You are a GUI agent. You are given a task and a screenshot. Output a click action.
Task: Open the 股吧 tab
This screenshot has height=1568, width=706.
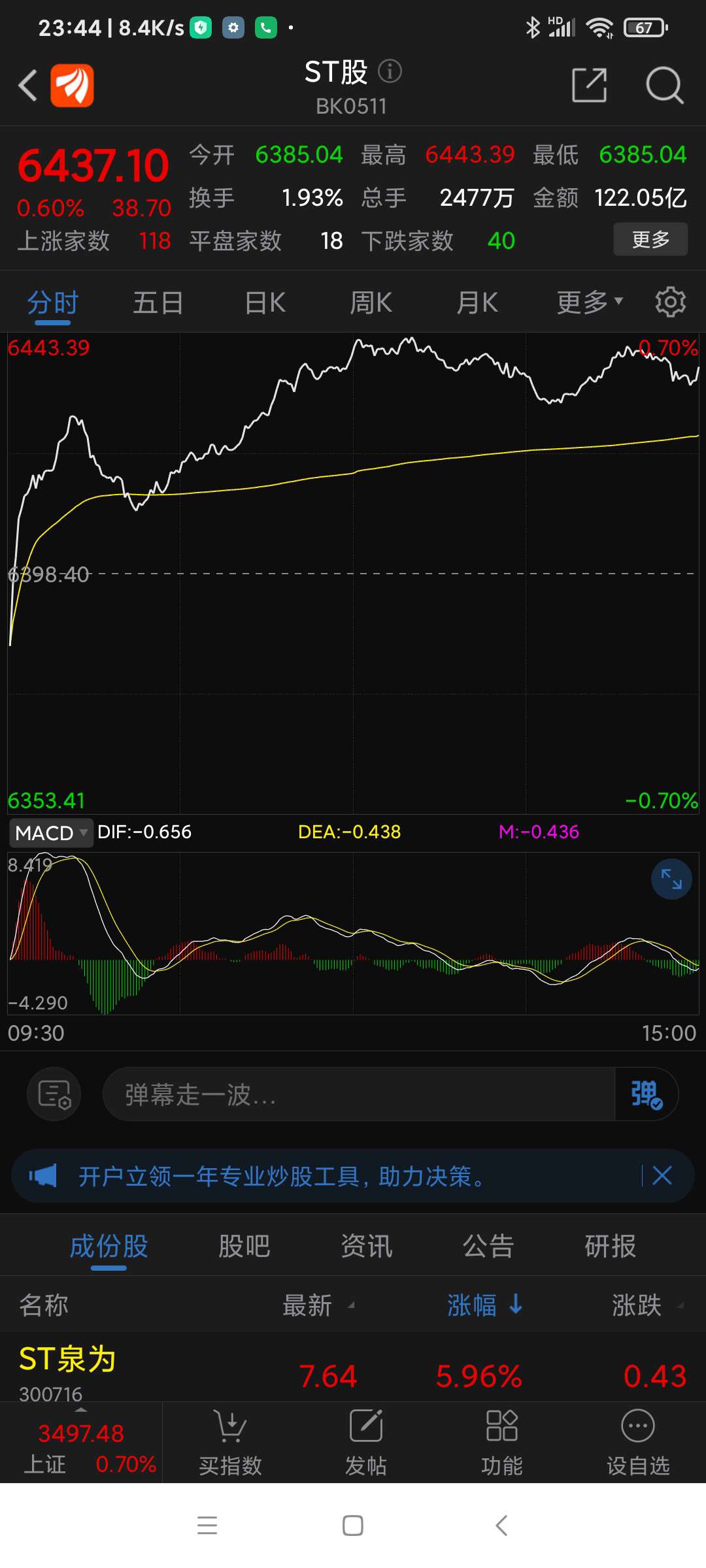click(244, 1246)
